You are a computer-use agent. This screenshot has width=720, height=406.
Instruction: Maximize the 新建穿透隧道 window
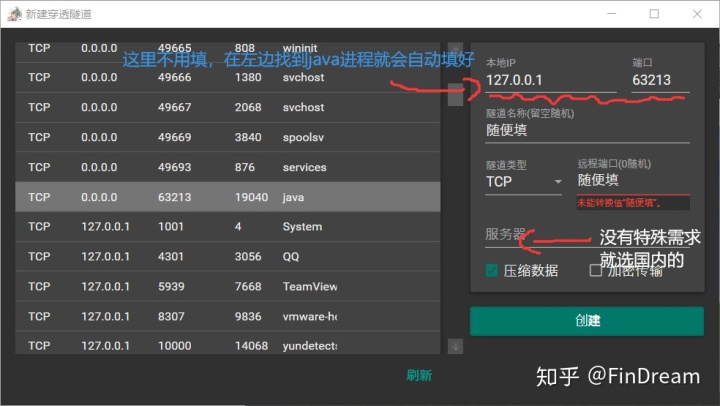[654, 14]
